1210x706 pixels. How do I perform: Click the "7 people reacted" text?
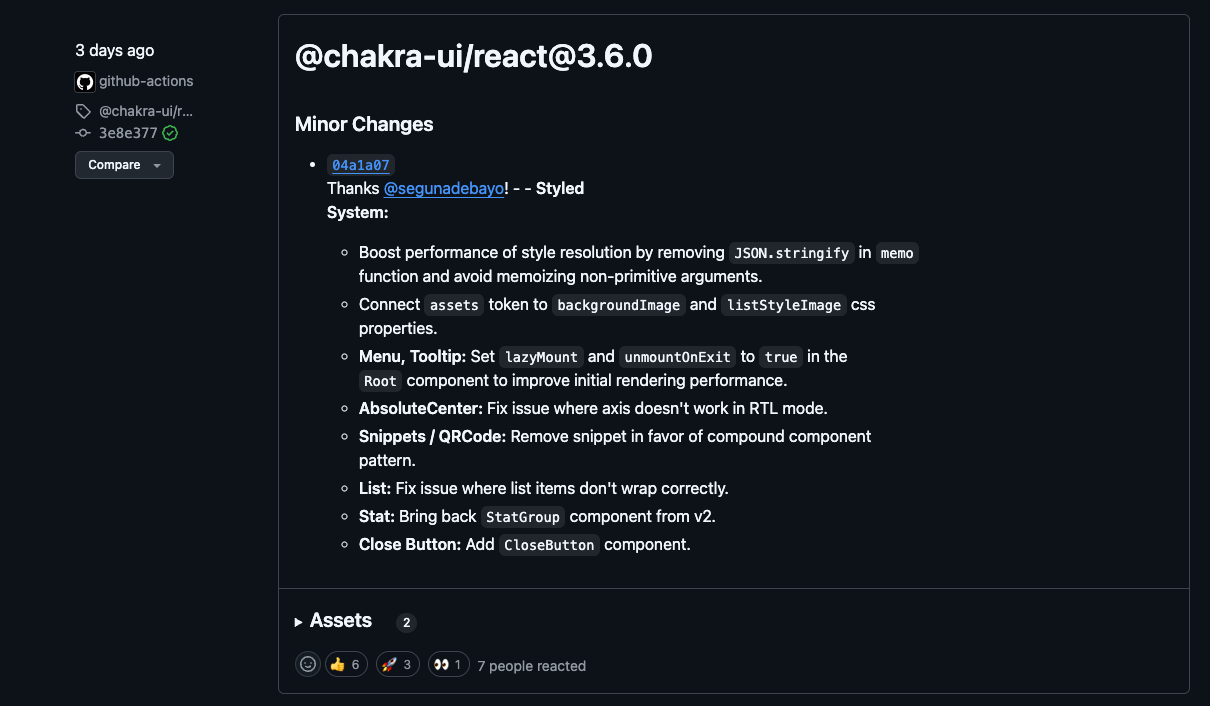tap(531, 666)
